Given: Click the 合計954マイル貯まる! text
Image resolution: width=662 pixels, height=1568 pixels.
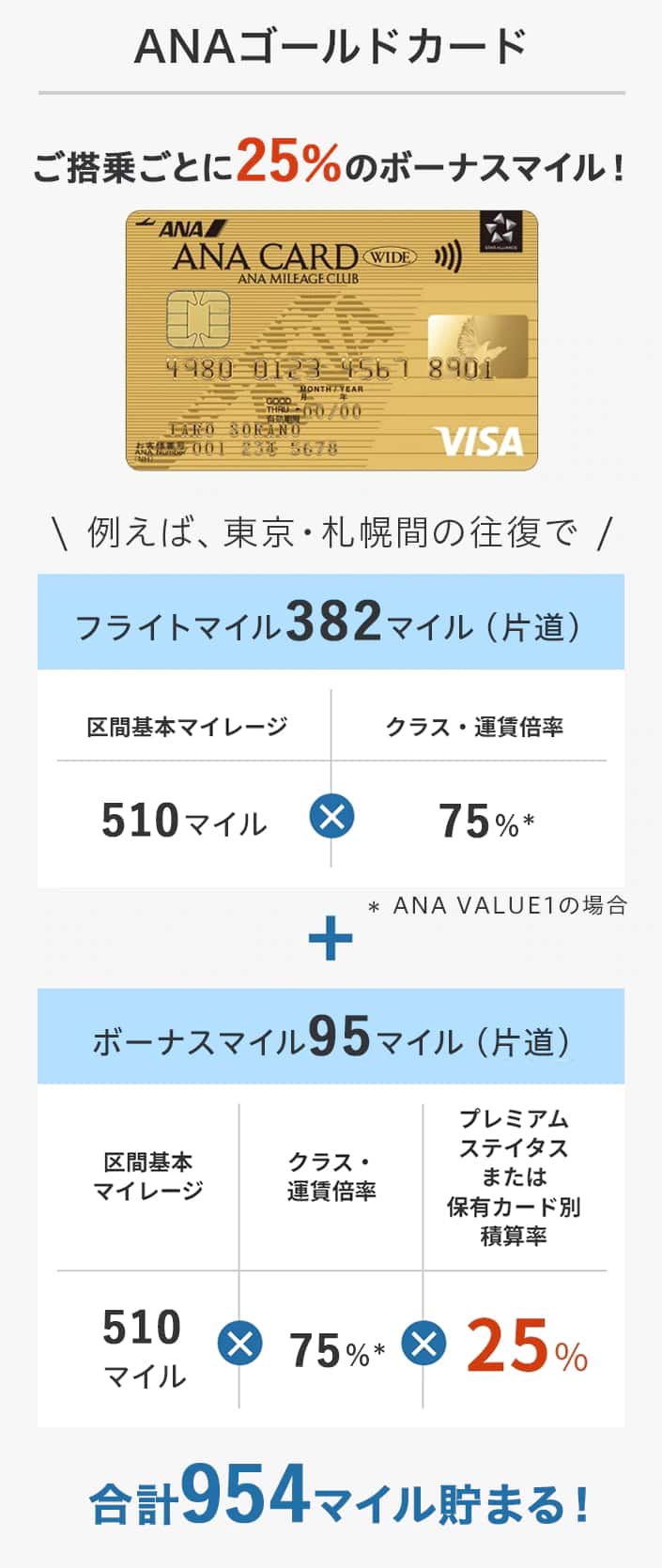Looking at the screenshot, I should (x=340, y=1498).
